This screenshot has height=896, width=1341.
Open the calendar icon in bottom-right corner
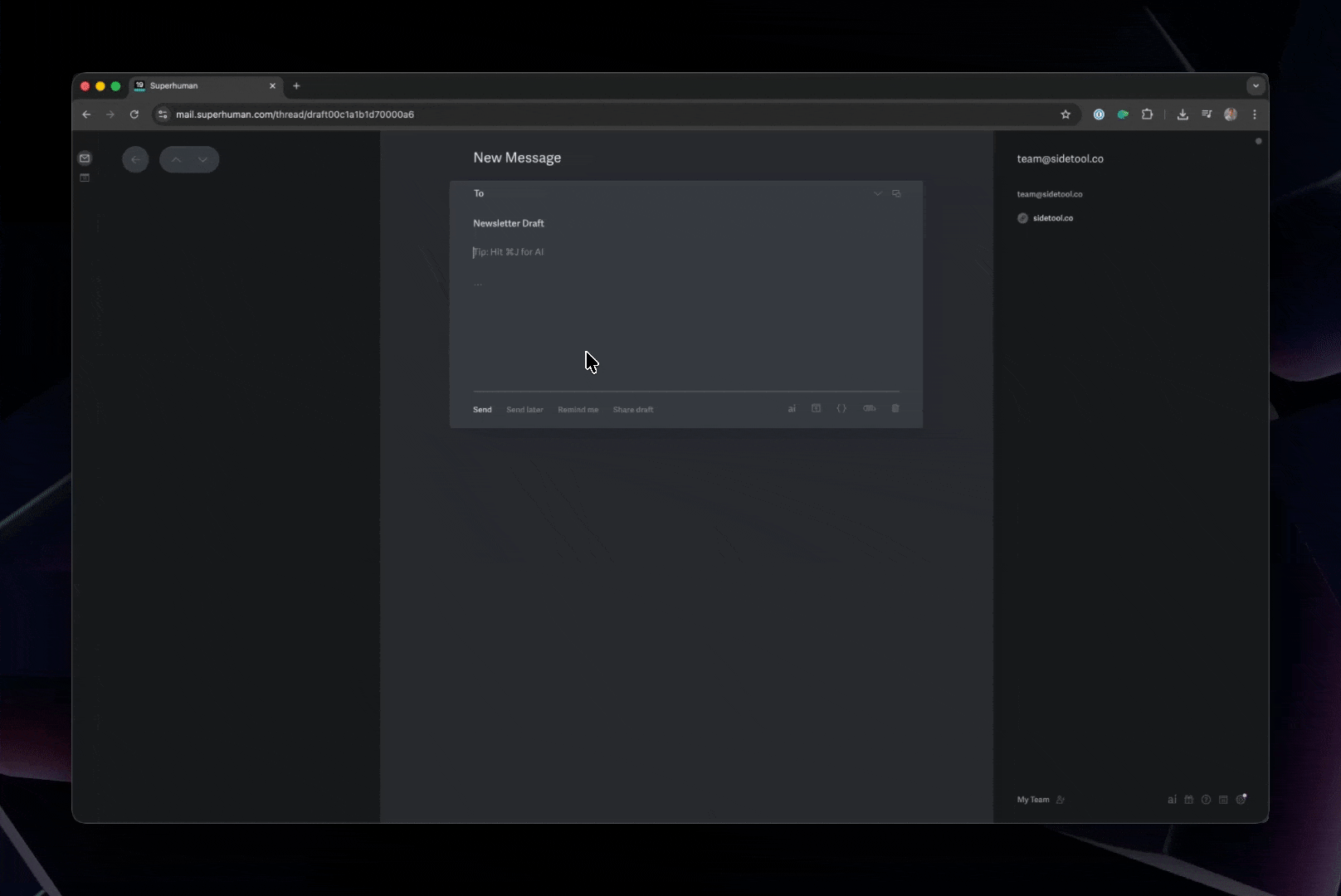click(1223, 800)
